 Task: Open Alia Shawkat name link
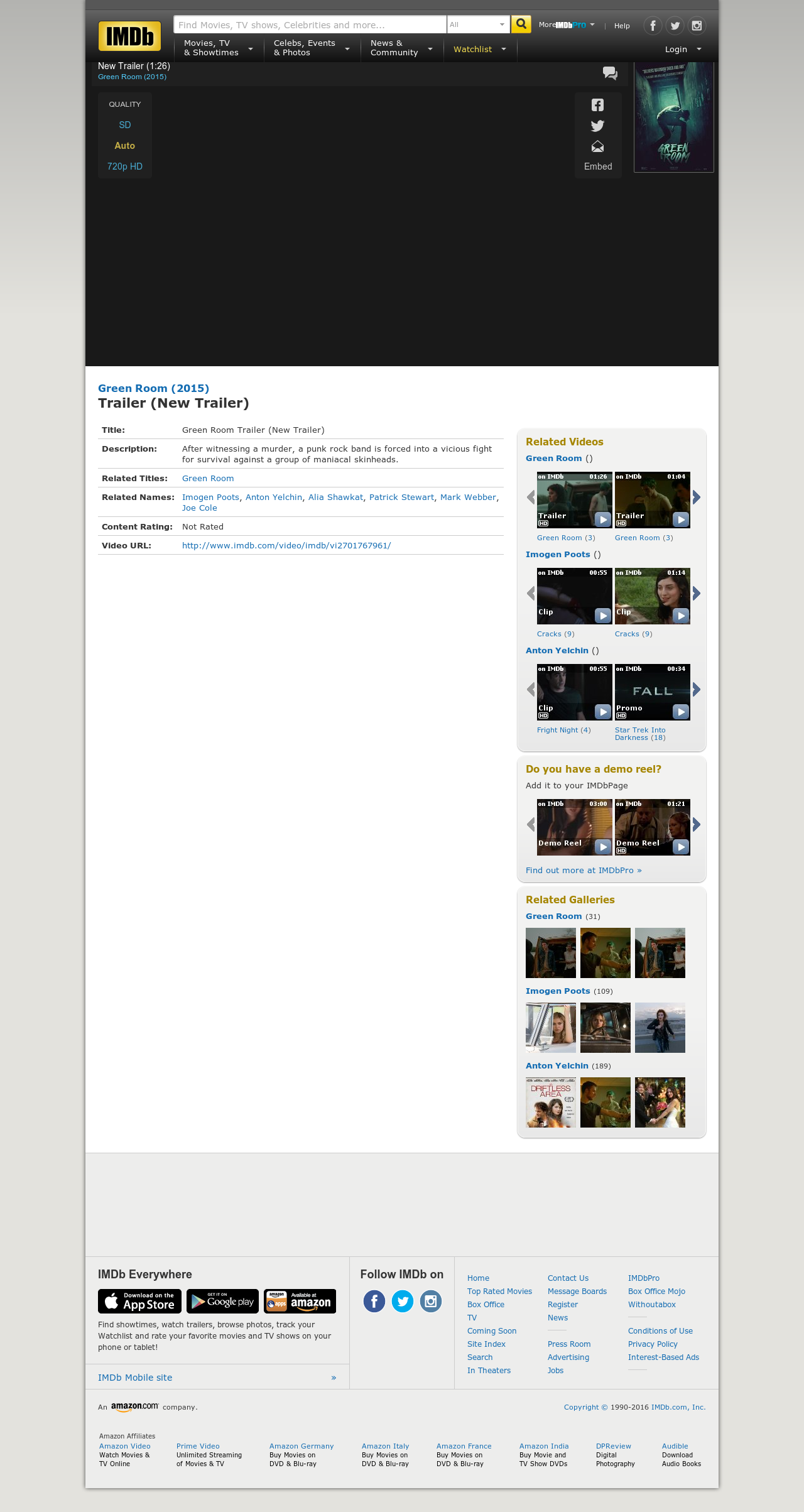(335, 498)
